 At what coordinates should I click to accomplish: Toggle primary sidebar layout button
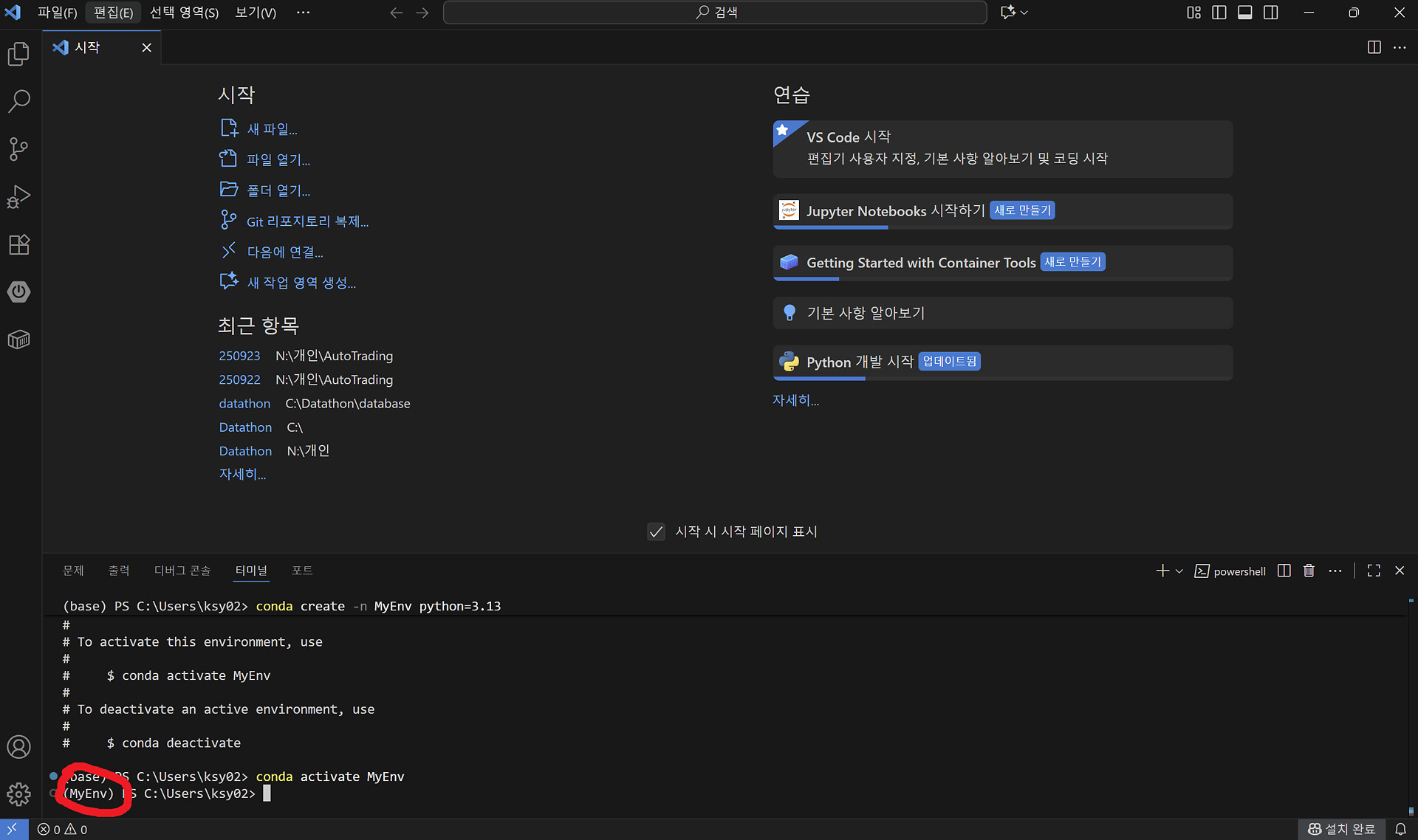[x=1219, y=13]
